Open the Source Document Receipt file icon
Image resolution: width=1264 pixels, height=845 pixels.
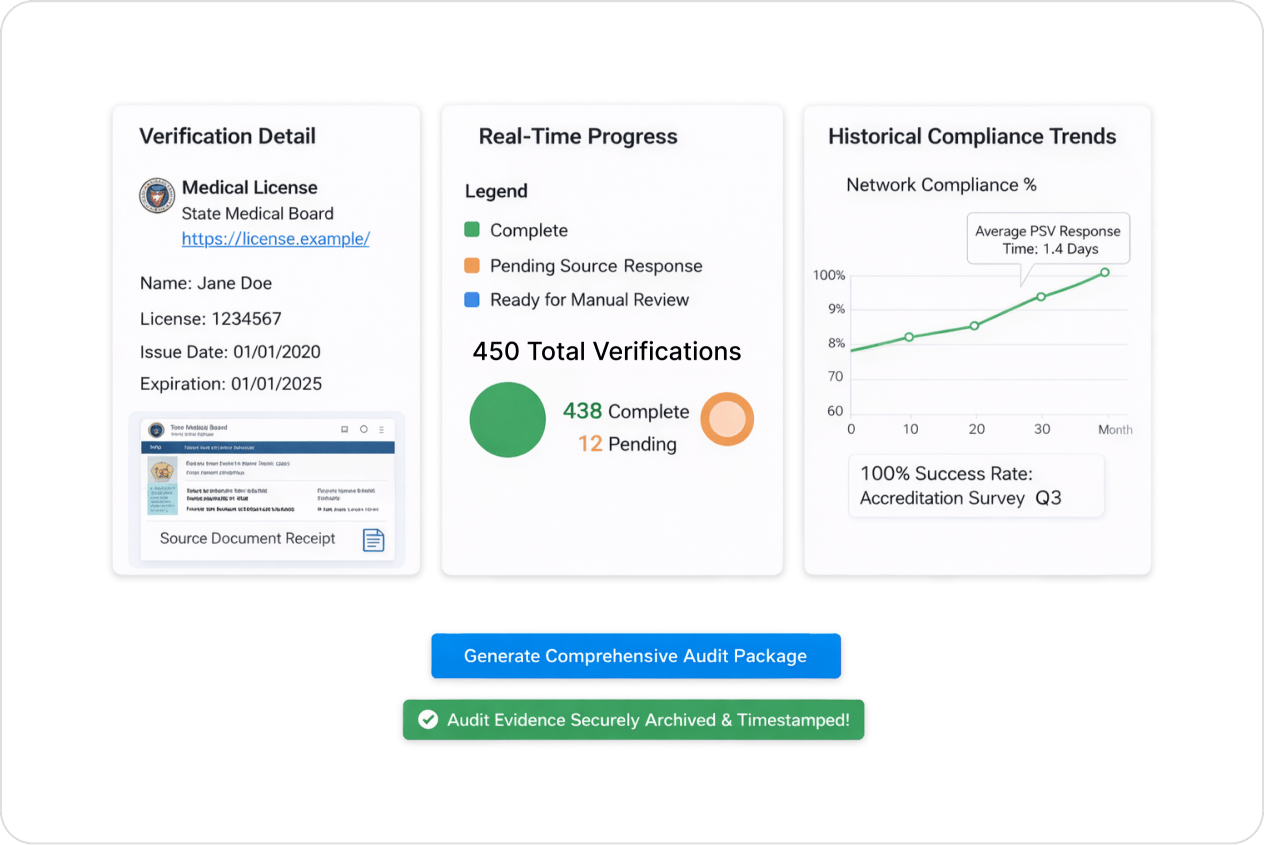374,540
